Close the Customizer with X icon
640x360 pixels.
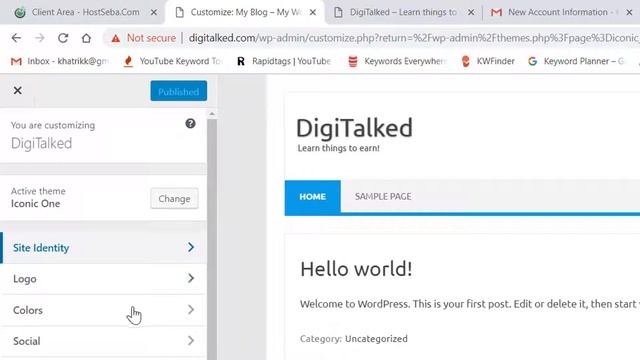[18, 90]
